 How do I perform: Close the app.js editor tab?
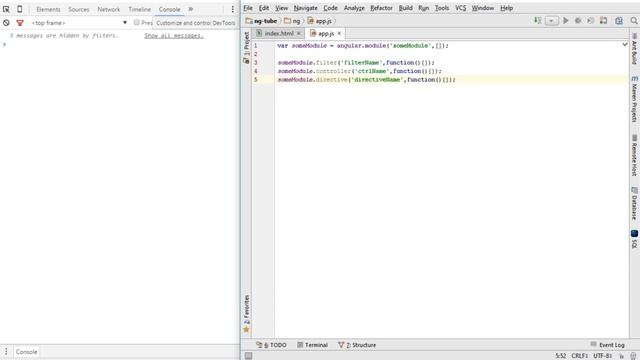339,33
